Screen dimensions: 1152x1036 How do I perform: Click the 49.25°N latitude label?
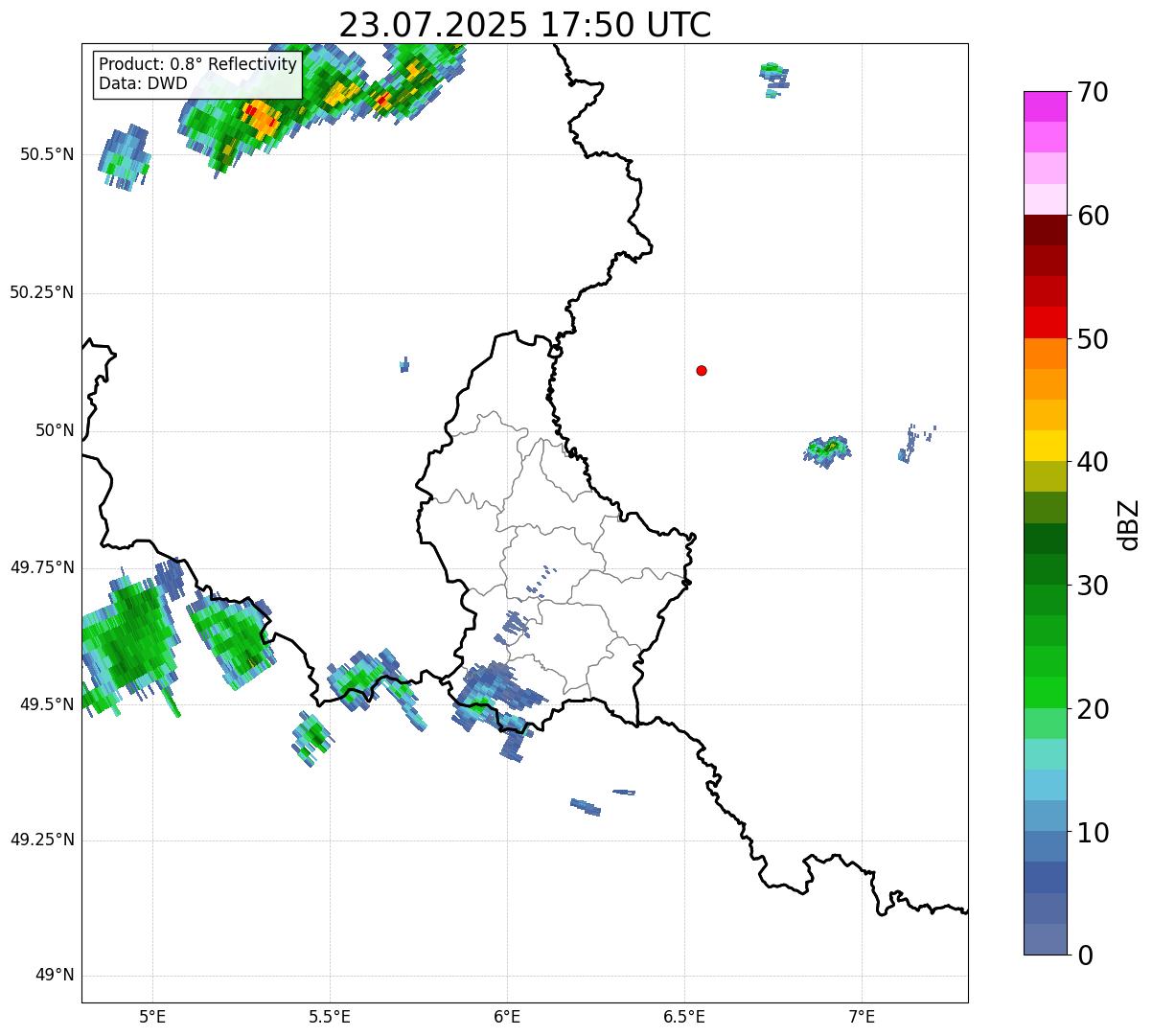point(41,840)
